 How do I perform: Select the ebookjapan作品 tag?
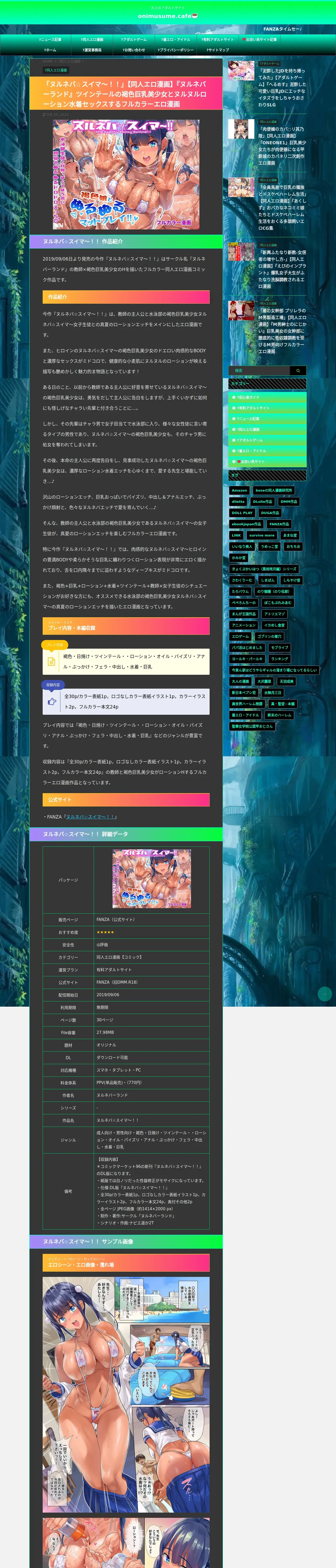(246, 524)
